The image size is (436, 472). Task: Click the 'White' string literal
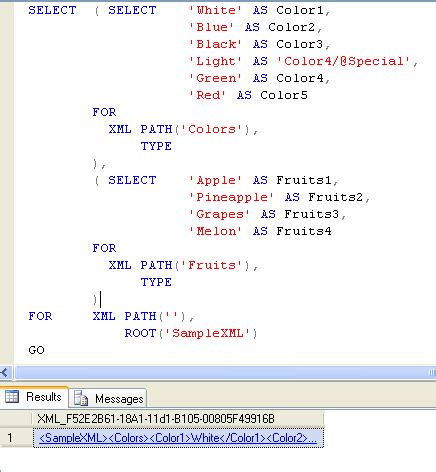(215, 10)
